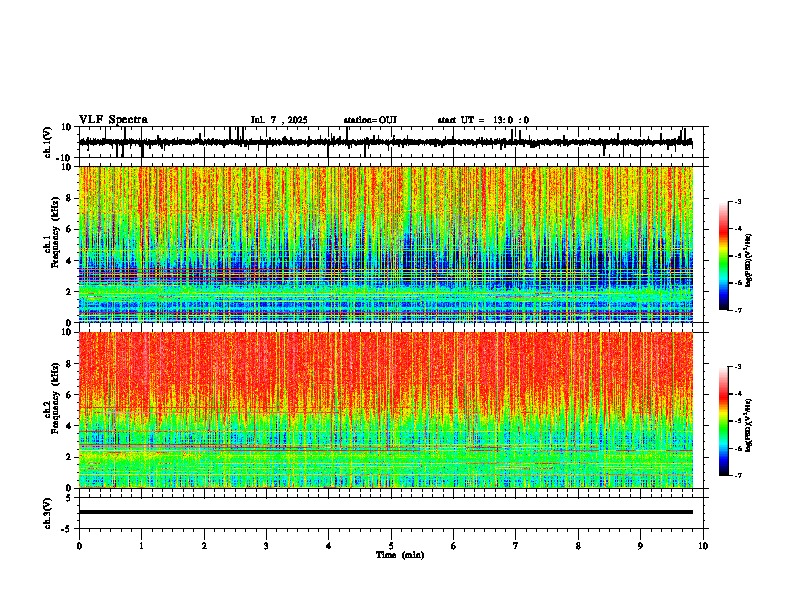
Task: Click the -3 label on ch.1 colorbar
Action: point(738,202)
